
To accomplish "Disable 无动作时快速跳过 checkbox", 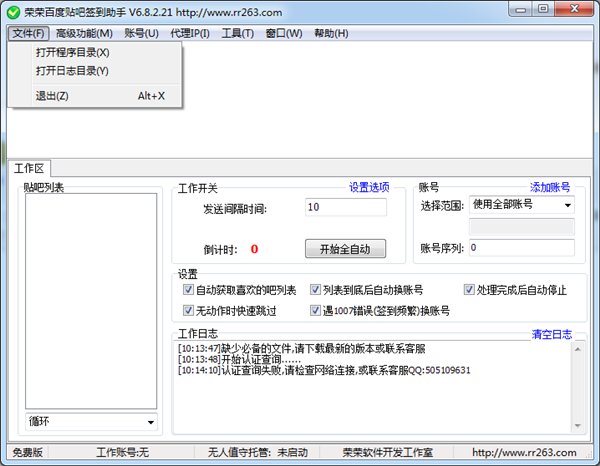I will click(x=188, y=311).
